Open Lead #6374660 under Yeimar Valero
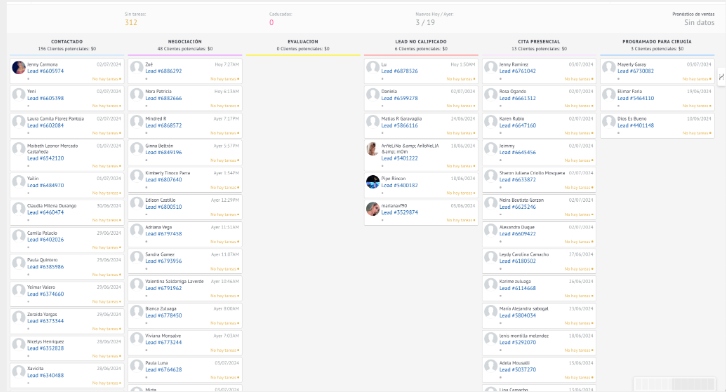Screen dimensions: 726x392 [x=45, y=294]
